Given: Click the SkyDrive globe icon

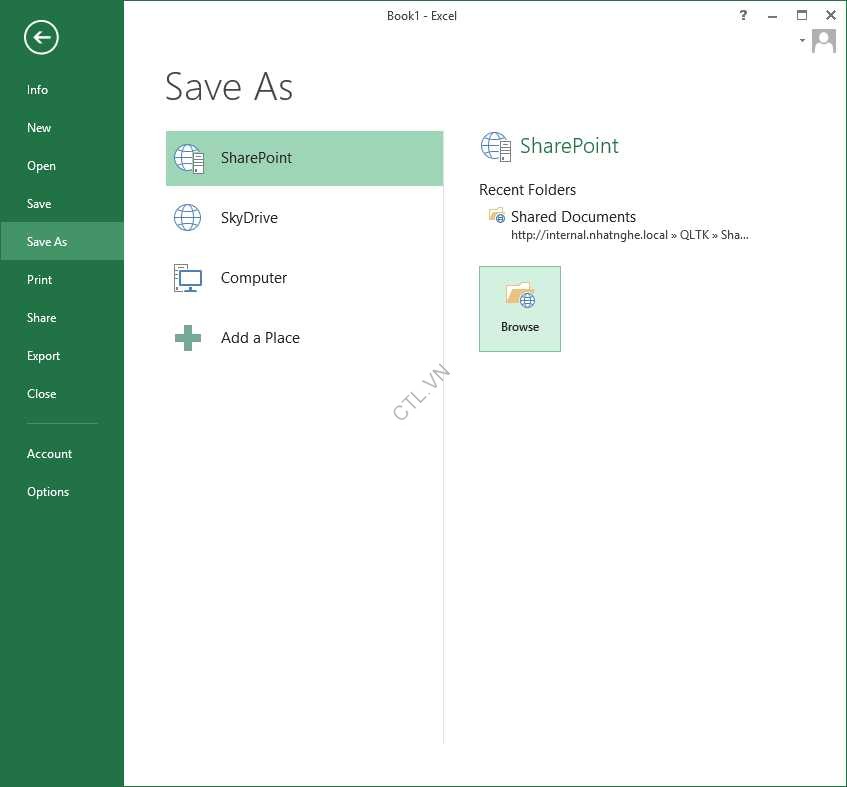Looking at the screenshot, I should [x=188, y=218].
